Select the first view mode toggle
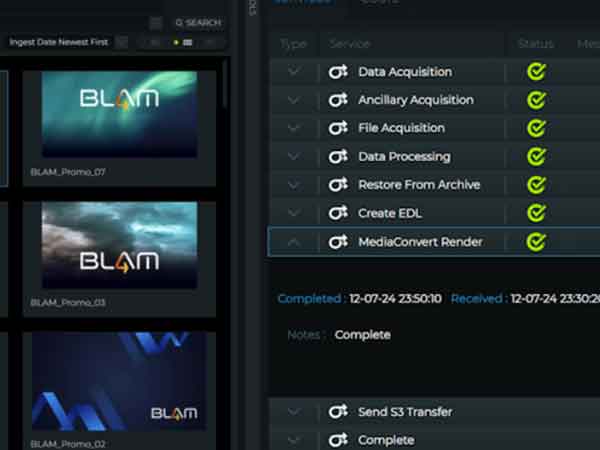 click(155, 42)
